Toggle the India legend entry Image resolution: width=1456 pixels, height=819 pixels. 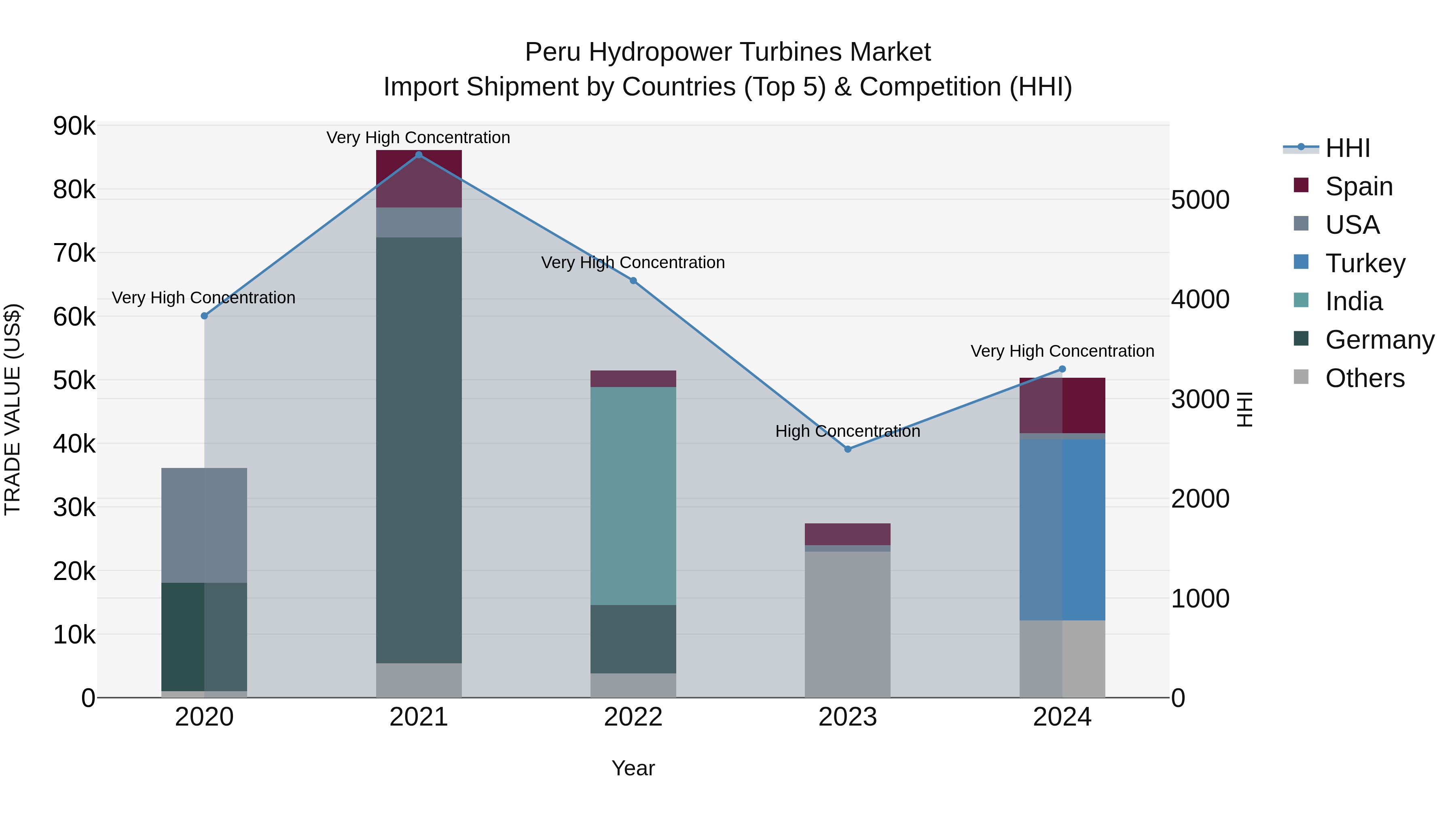pyautogui.click(x=1338, y=301)
